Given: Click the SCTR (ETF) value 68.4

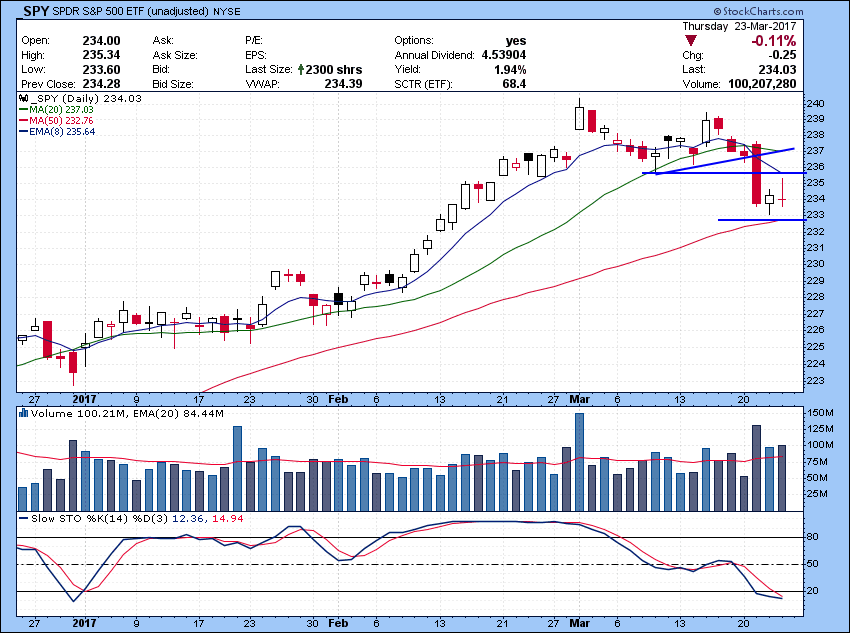Looking at the screenshot, I should (x=514, y=84).
